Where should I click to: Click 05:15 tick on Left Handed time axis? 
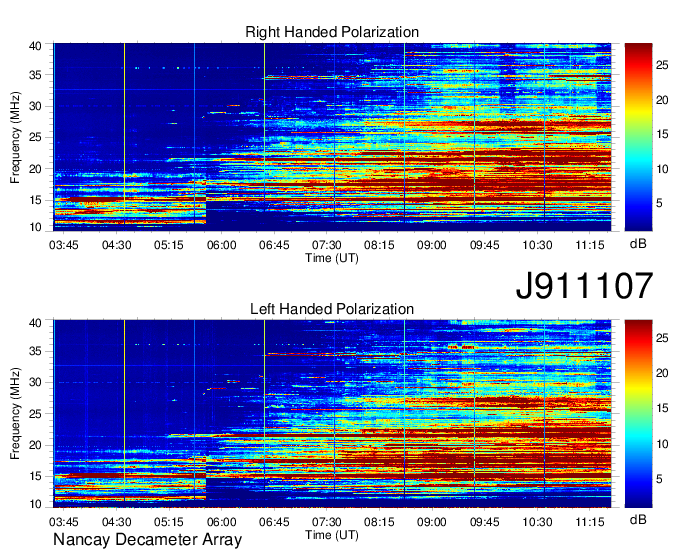[x=169, y=522]
